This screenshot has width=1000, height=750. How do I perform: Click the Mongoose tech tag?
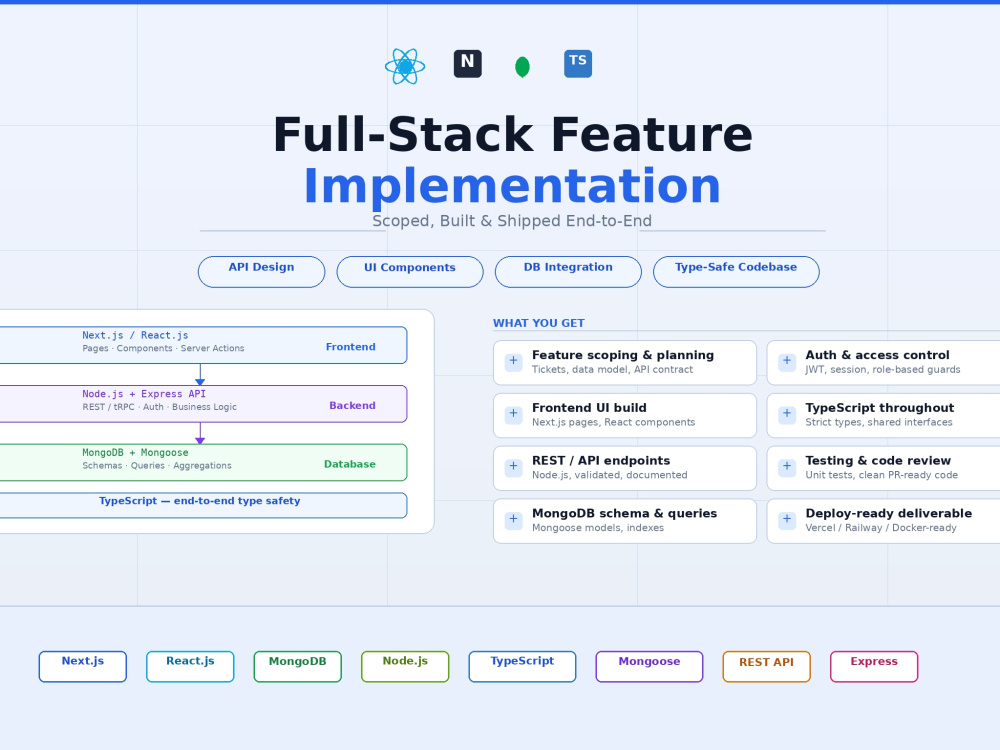(649, 666)
